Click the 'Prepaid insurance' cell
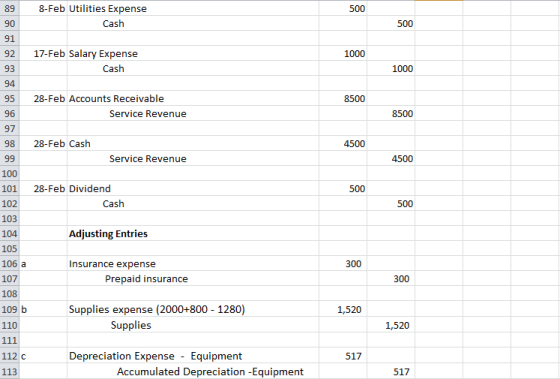 coord(193,278)
